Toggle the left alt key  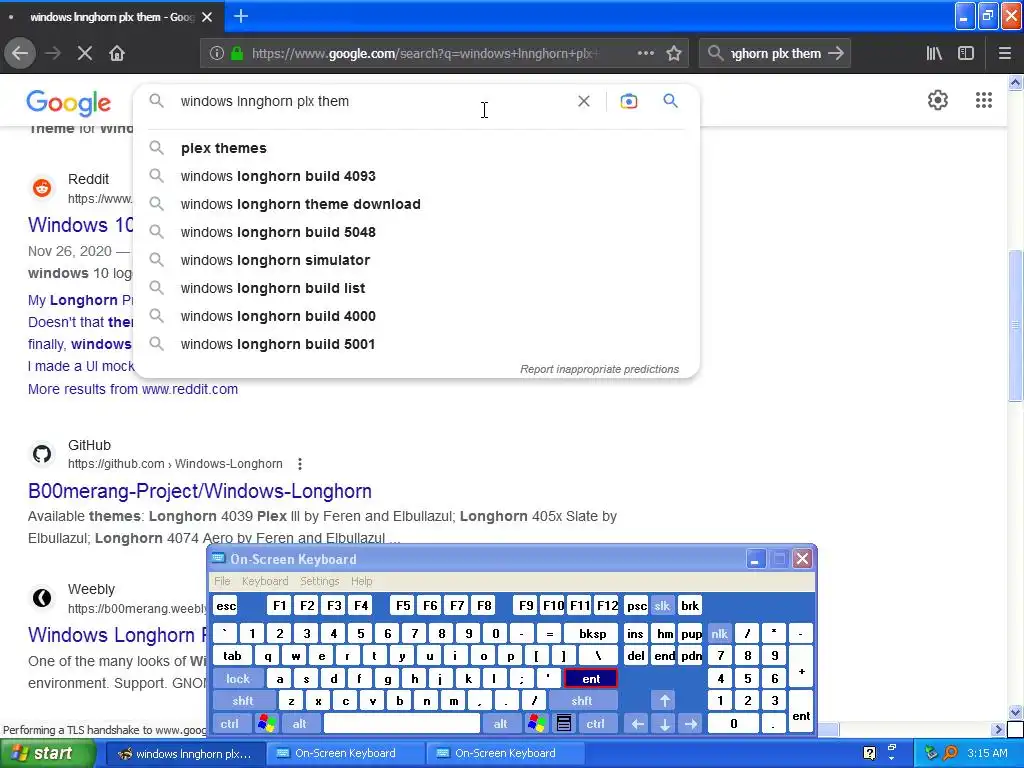pos(300,724)
